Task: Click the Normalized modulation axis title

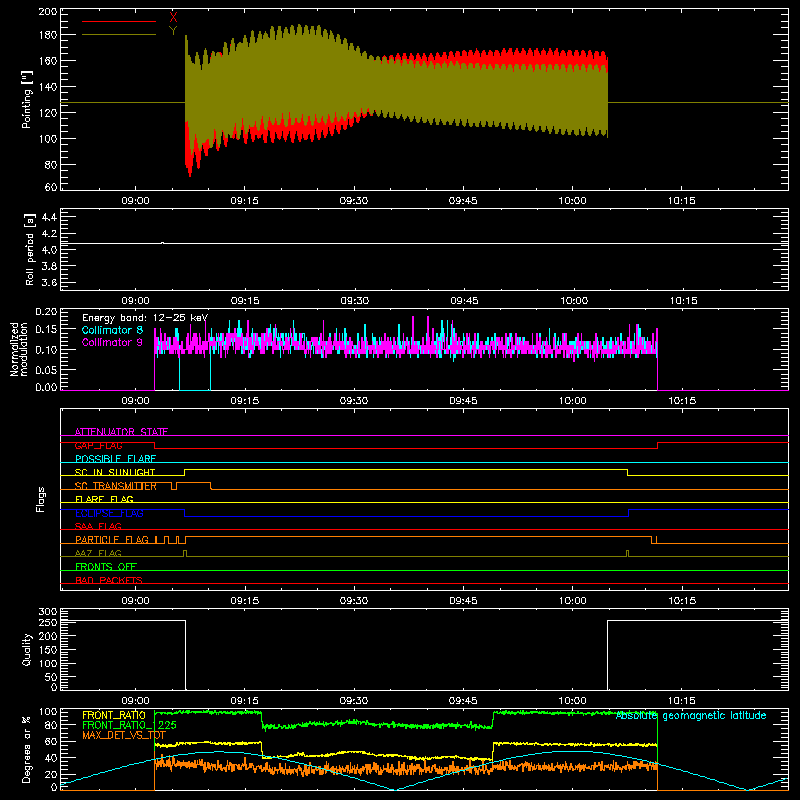Action: click(19, 349)
